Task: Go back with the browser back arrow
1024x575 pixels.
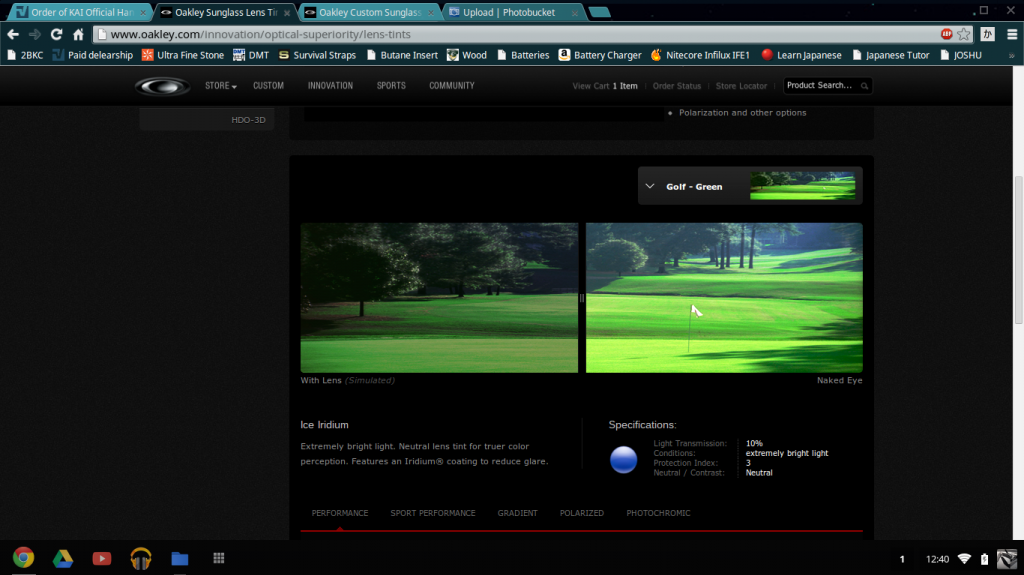Action: point(13,34)
